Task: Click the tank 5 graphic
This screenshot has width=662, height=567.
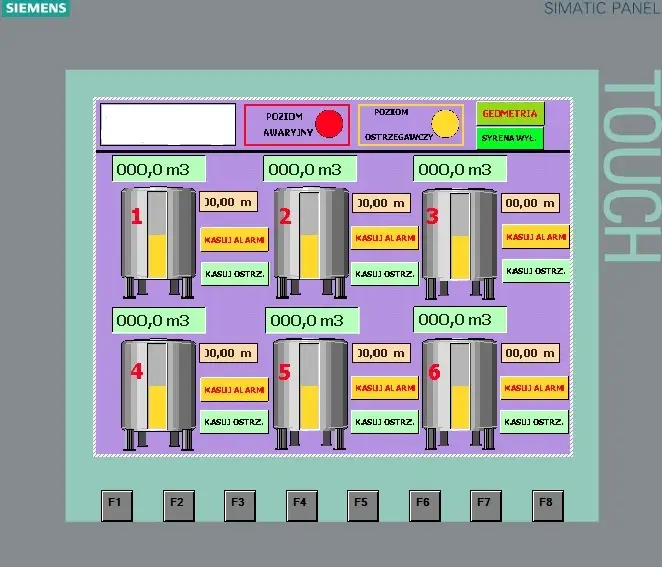Action: click(x=311, y=394)
